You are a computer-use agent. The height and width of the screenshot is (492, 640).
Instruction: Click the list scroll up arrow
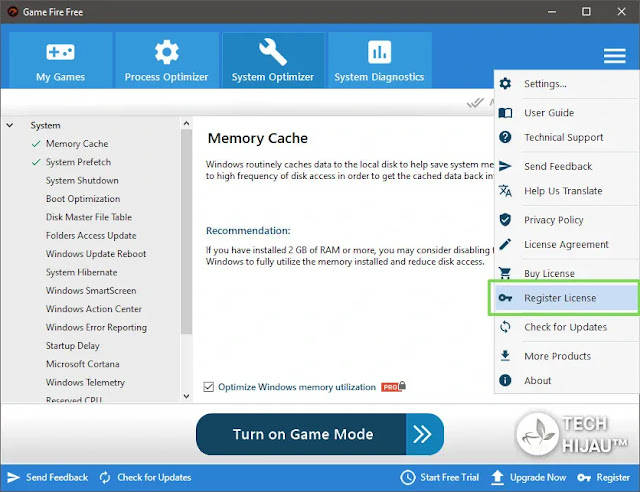[187, 123]
